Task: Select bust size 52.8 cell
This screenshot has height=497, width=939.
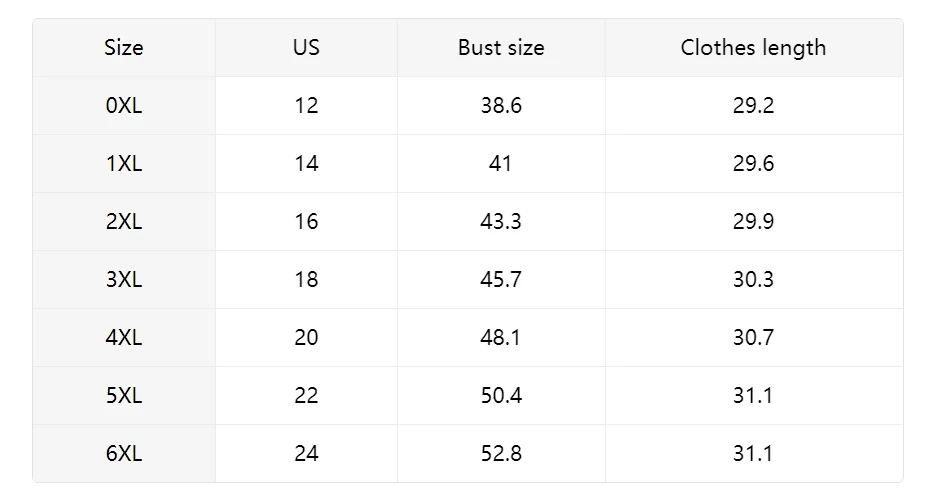Action: pyautogui.click(x=501, y=453)
